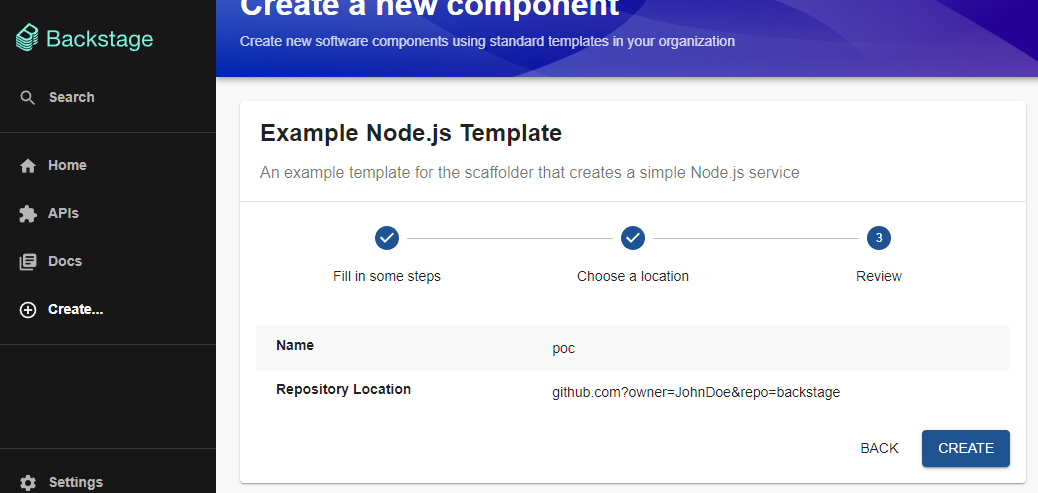Click the Create plus circle icon
Viewport: 1038px width, 493px height.
pyautogui.click(x=28, y=310)
